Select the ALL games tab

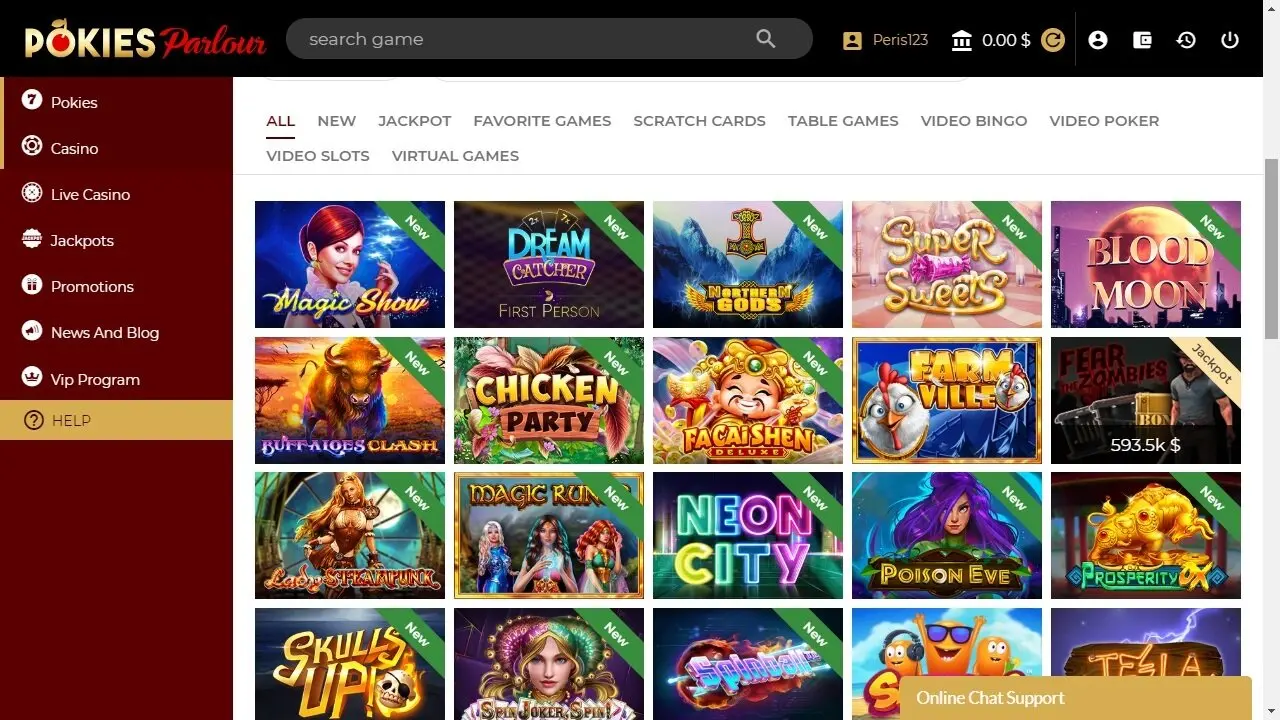click(x=280, y=121)
